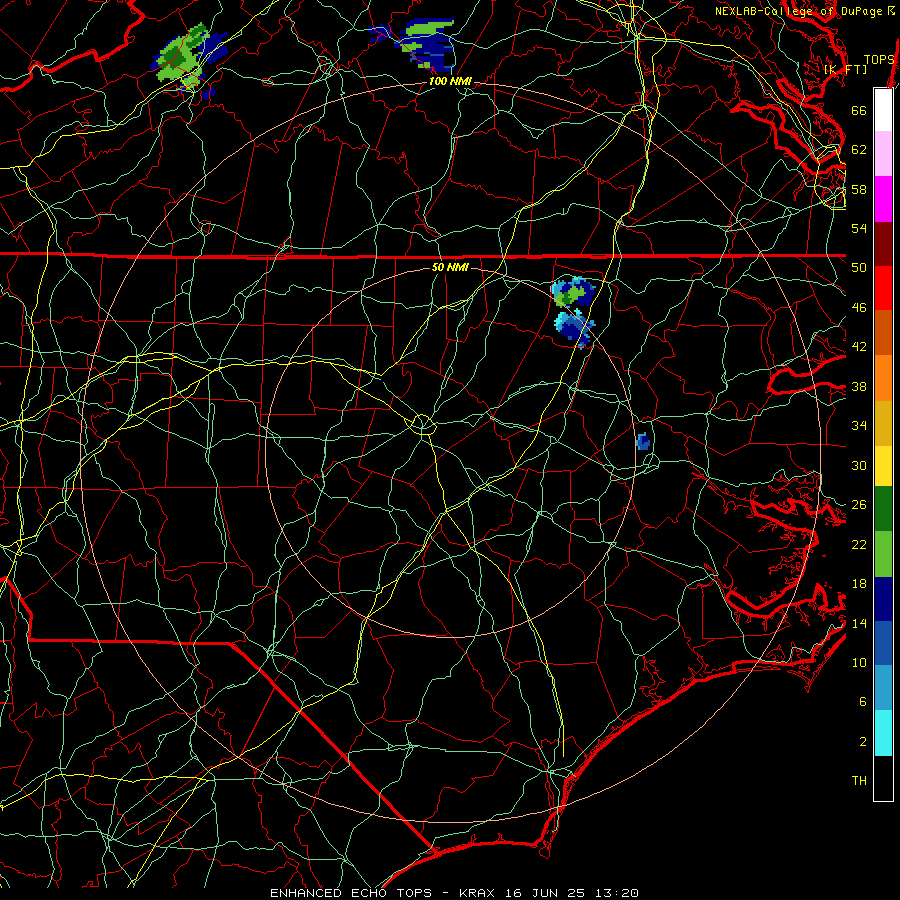
Task: Click the green-cored echo near the 50 NMI ring
Action: (571, 293)
